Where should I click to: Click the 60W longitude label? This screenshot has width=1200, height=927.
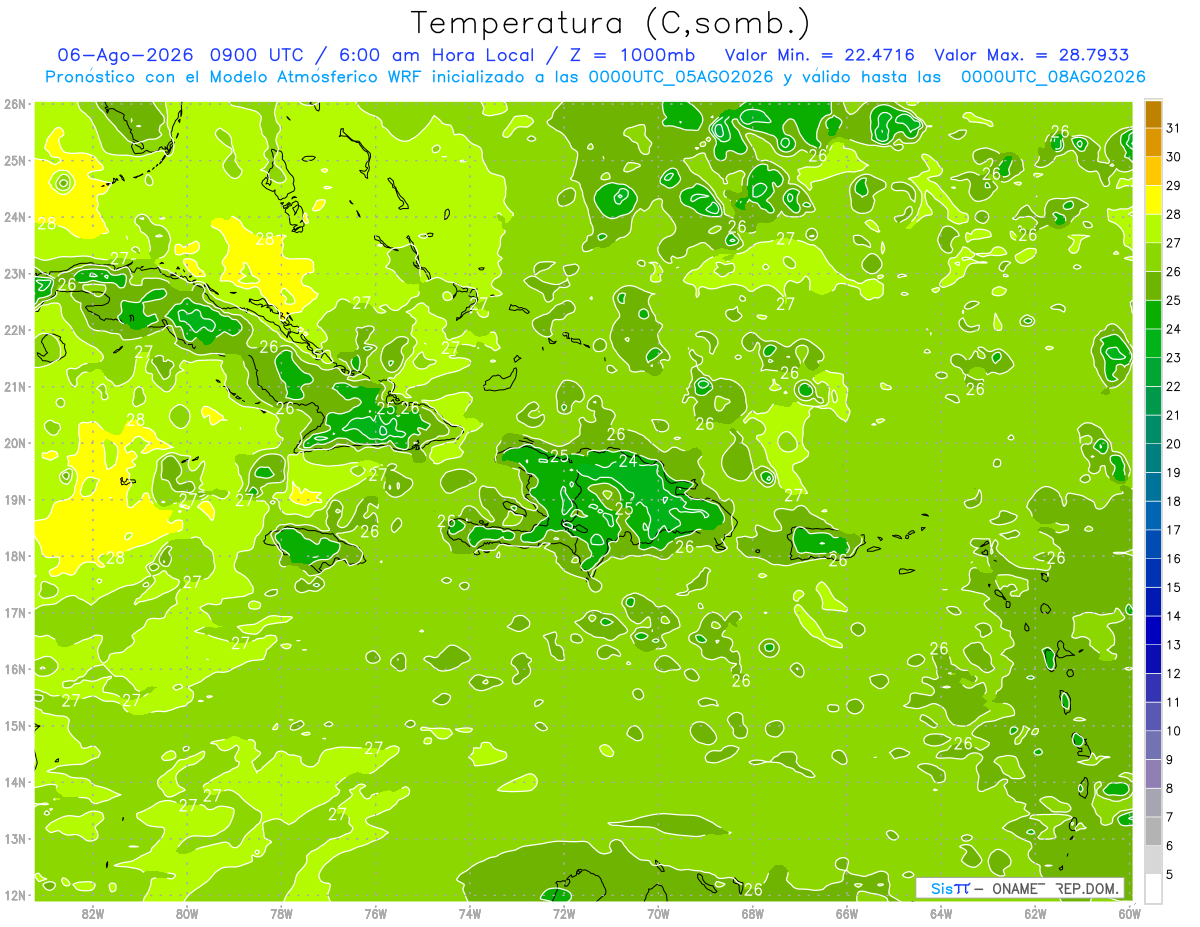(x=1129, y=913)
